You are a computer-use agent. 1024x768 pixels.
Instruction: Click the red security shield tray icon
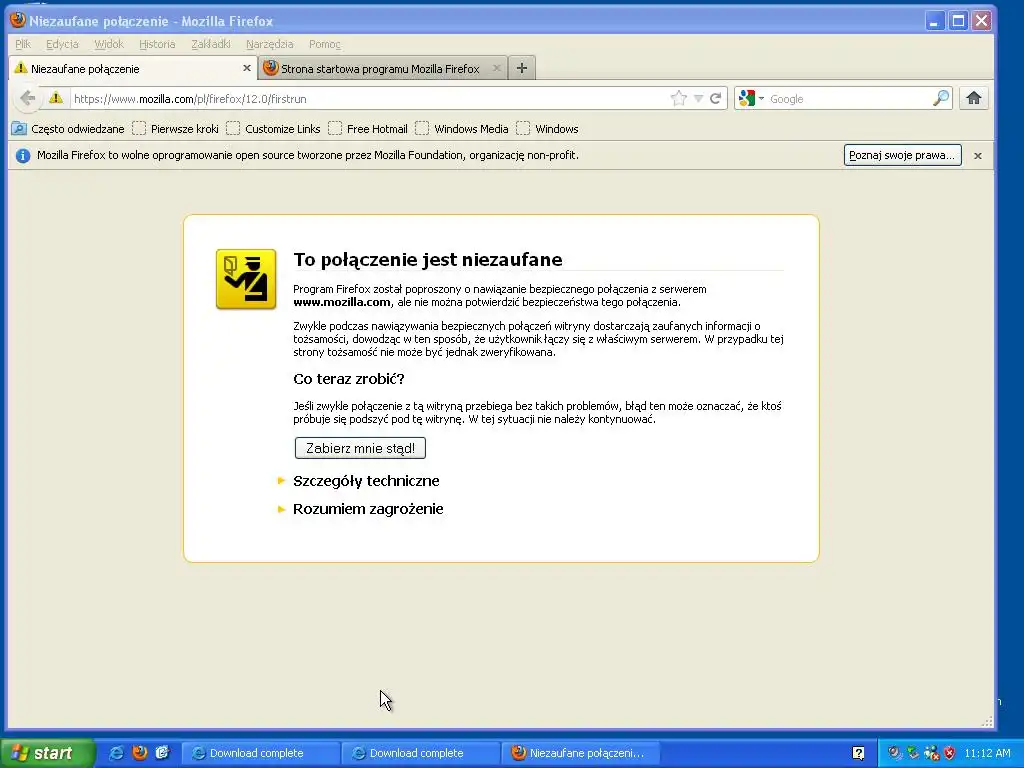950,753
